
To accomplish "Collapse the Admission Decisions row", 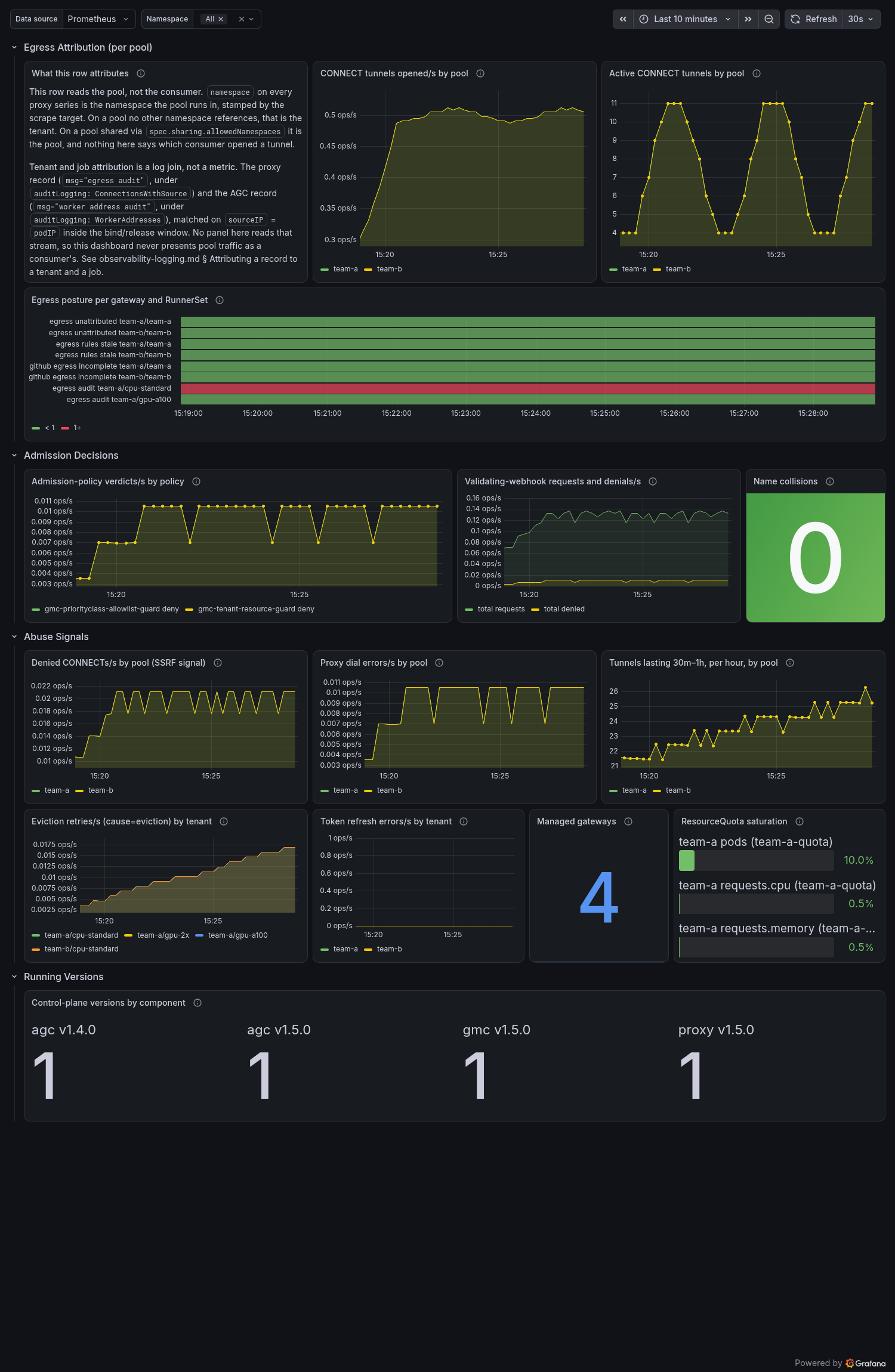I will pos(14,456).
